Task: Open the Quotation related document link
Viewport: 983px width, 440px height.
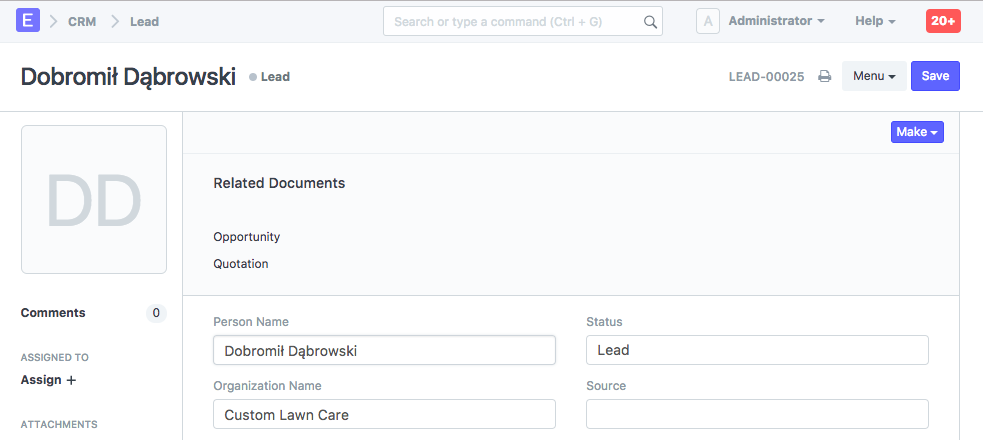Action: click(241, 264)
